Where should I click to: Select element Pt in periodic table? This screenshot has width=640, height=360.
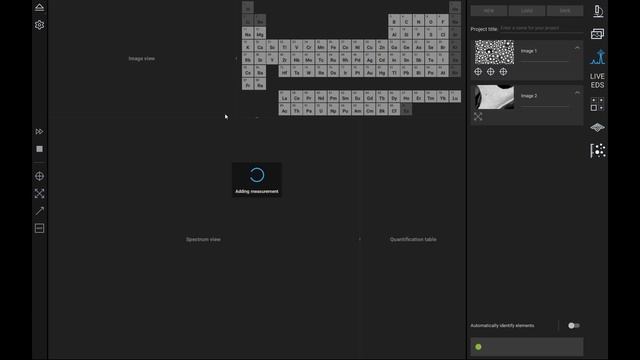[358, 71]
